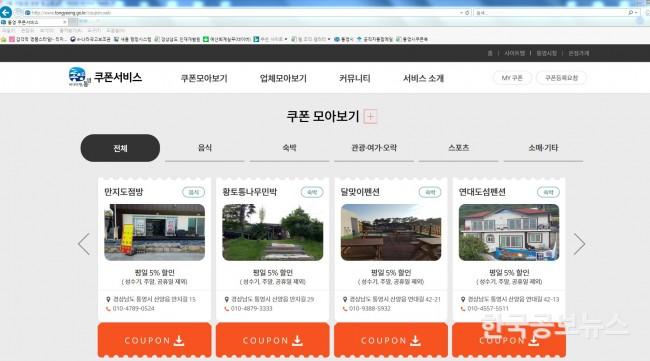Screen dimensions: 650x361
Task: Select the 관광·여가·오락 category tab
Action: point(374,148)
